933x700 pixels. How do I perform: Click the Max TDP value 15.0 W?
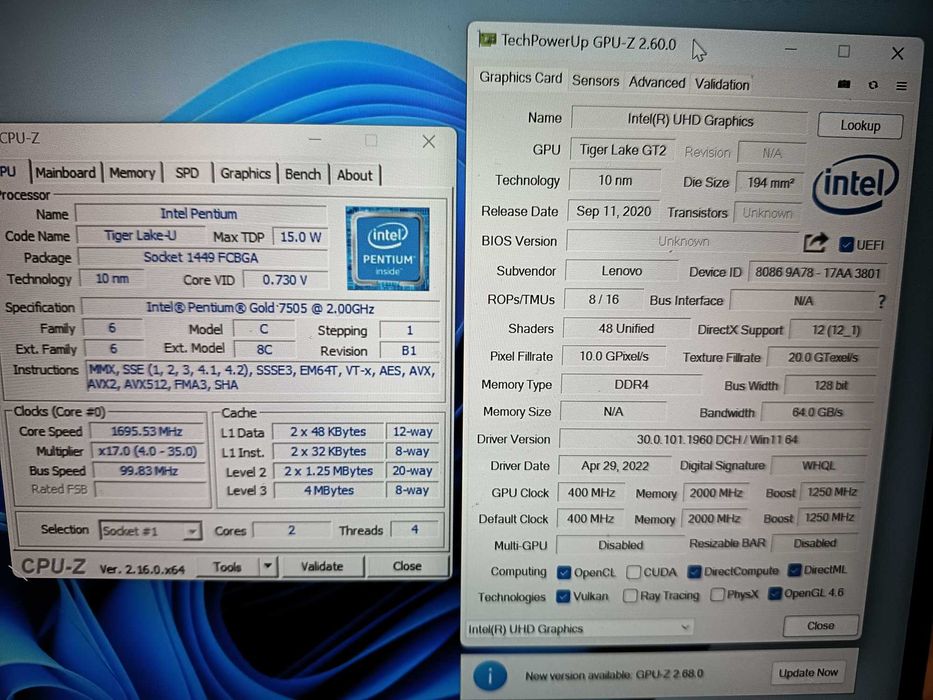(x=300, y=237)
